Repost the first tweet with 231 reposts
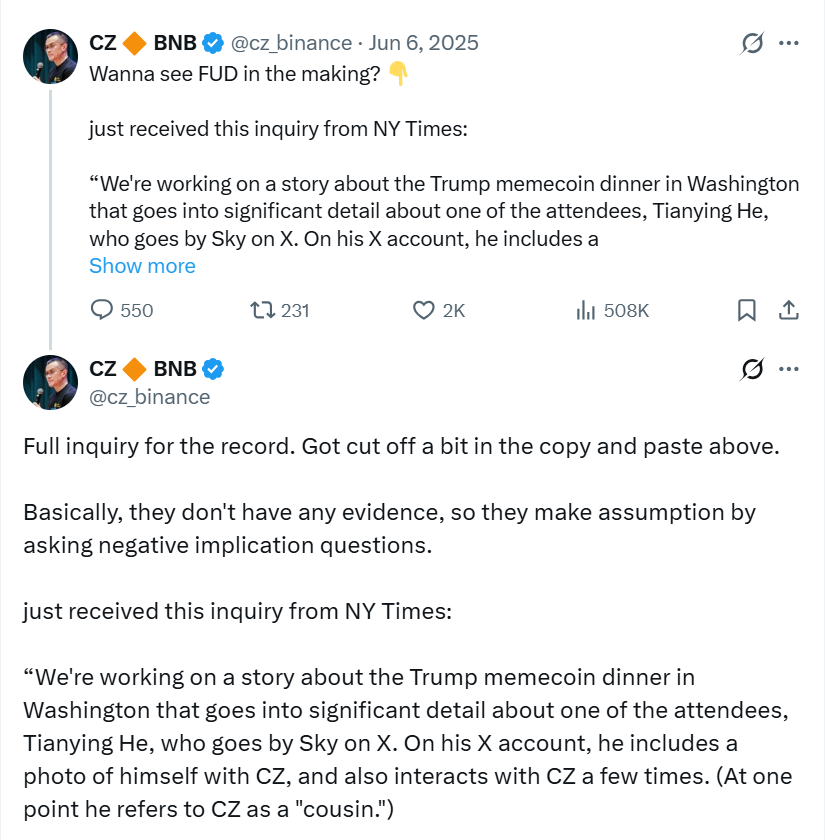825x840 pixels. tap(262, 311)
